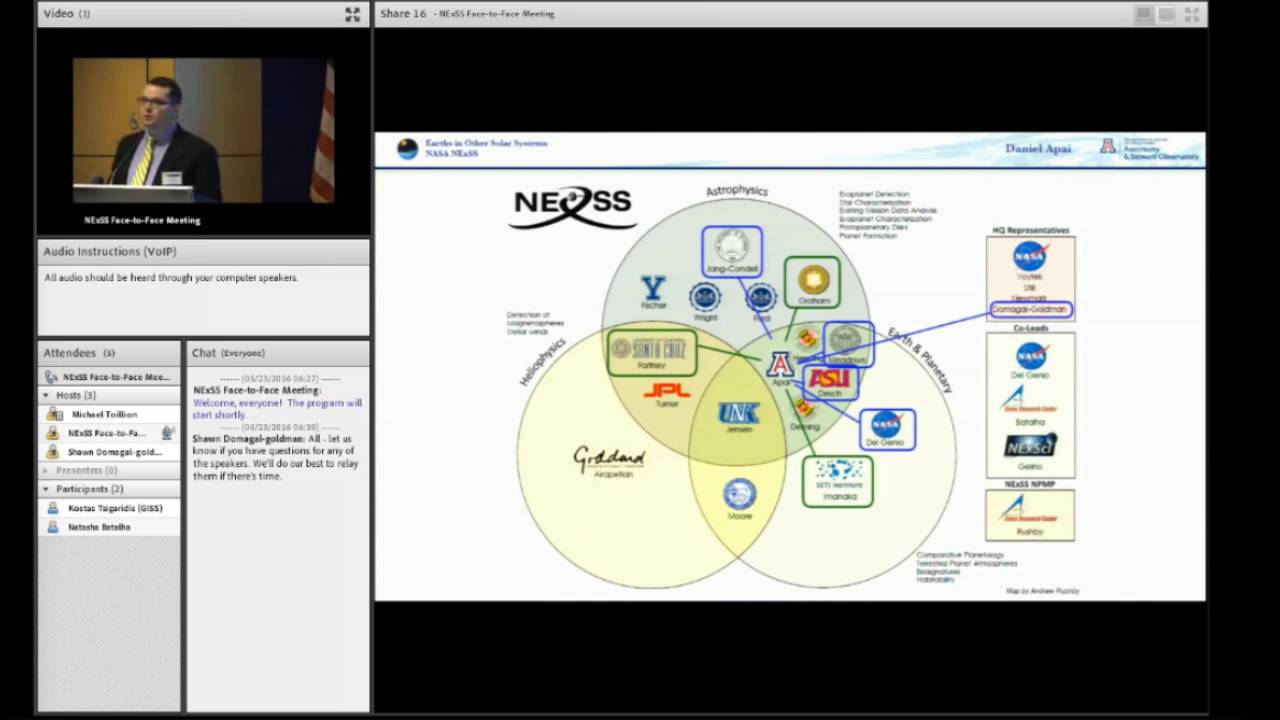
Task: Click the Chat (Everyone) pod title
Action: (228, 353)
